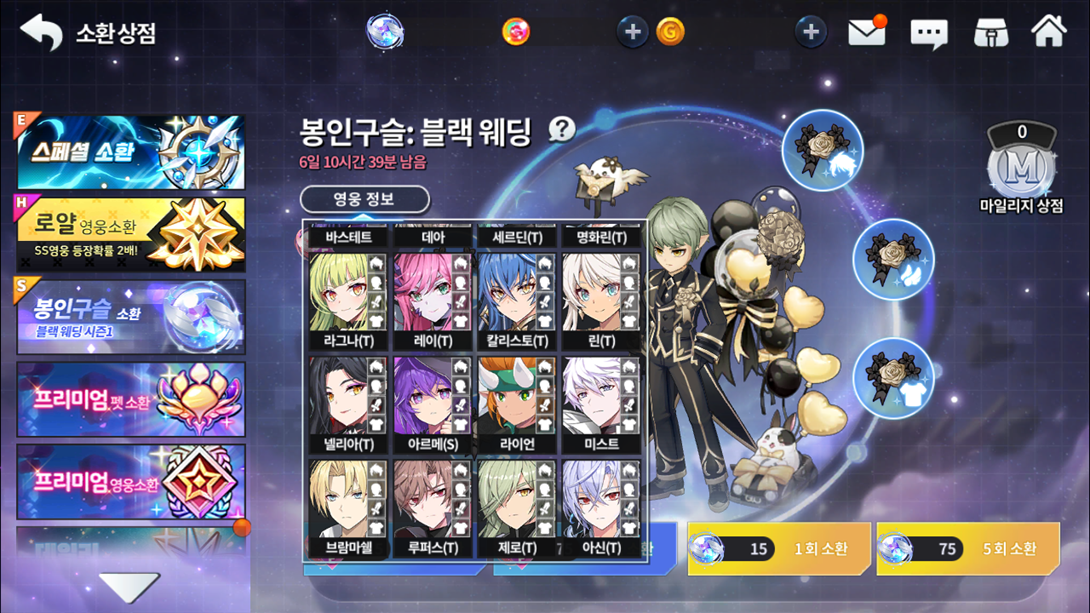Expand the summon list down arrow
The height and width of the screenshot is (613, 1090).
tap(129, 588)
